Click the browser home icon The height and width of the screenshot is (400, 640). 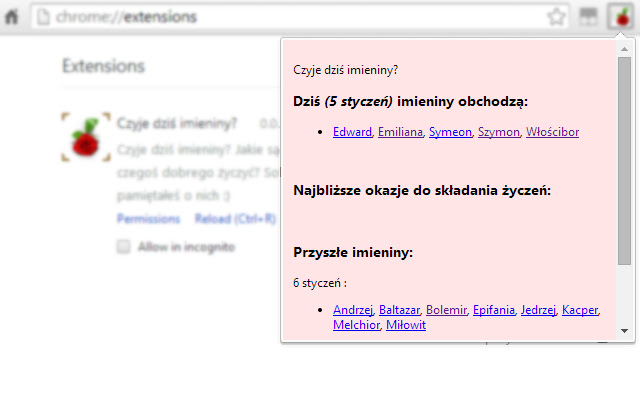(12, 17)
